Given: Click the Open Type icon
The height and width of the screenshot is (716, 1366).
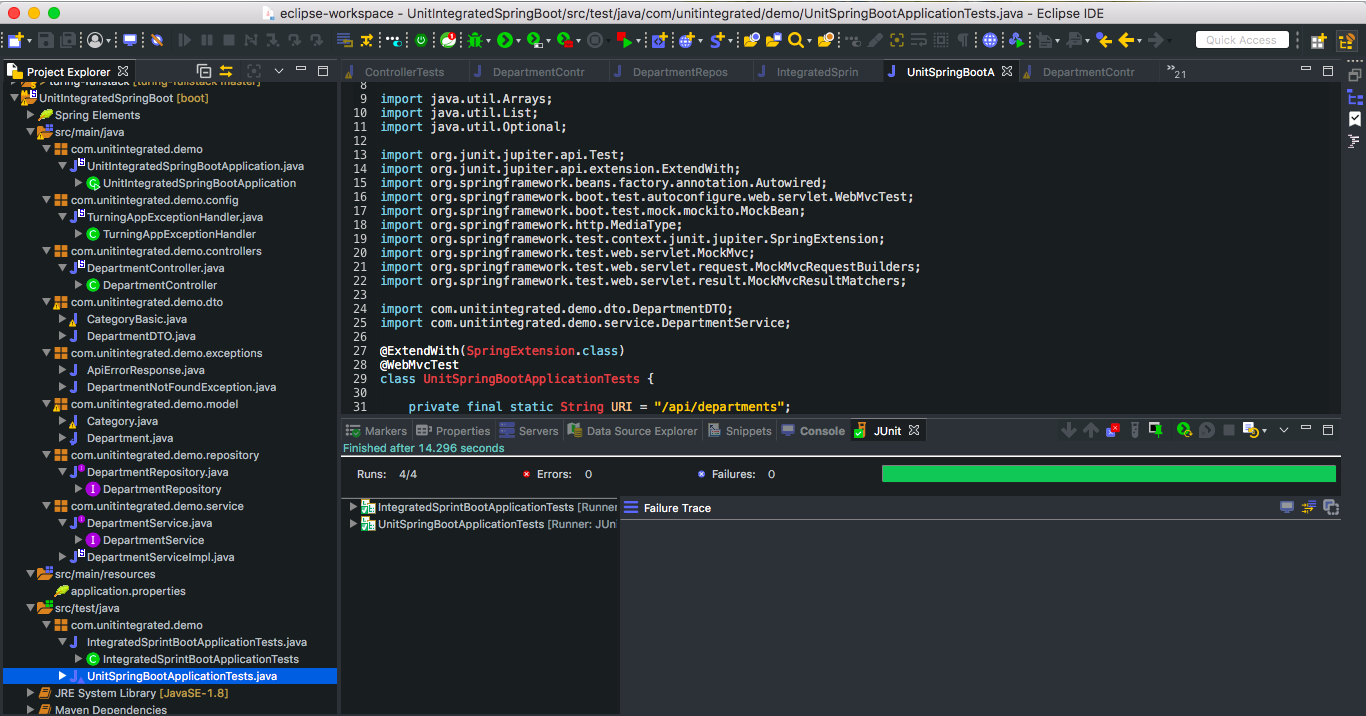Looking at the screenshot, I should tap(751, 40).
